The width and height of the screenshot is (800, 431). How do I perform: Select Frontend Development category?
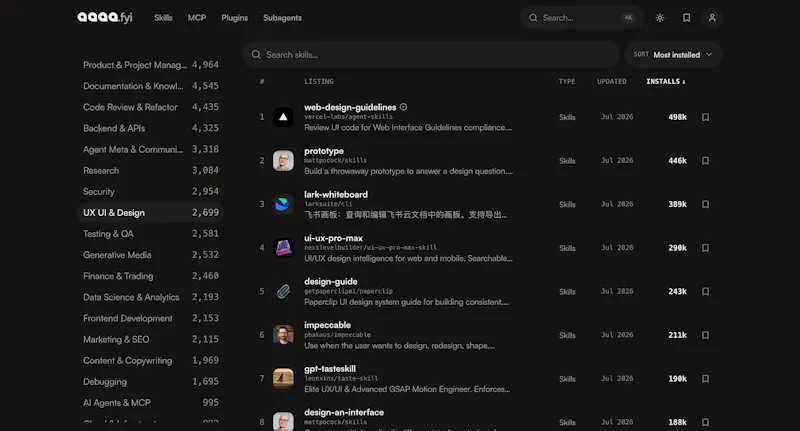pos(151,318)
